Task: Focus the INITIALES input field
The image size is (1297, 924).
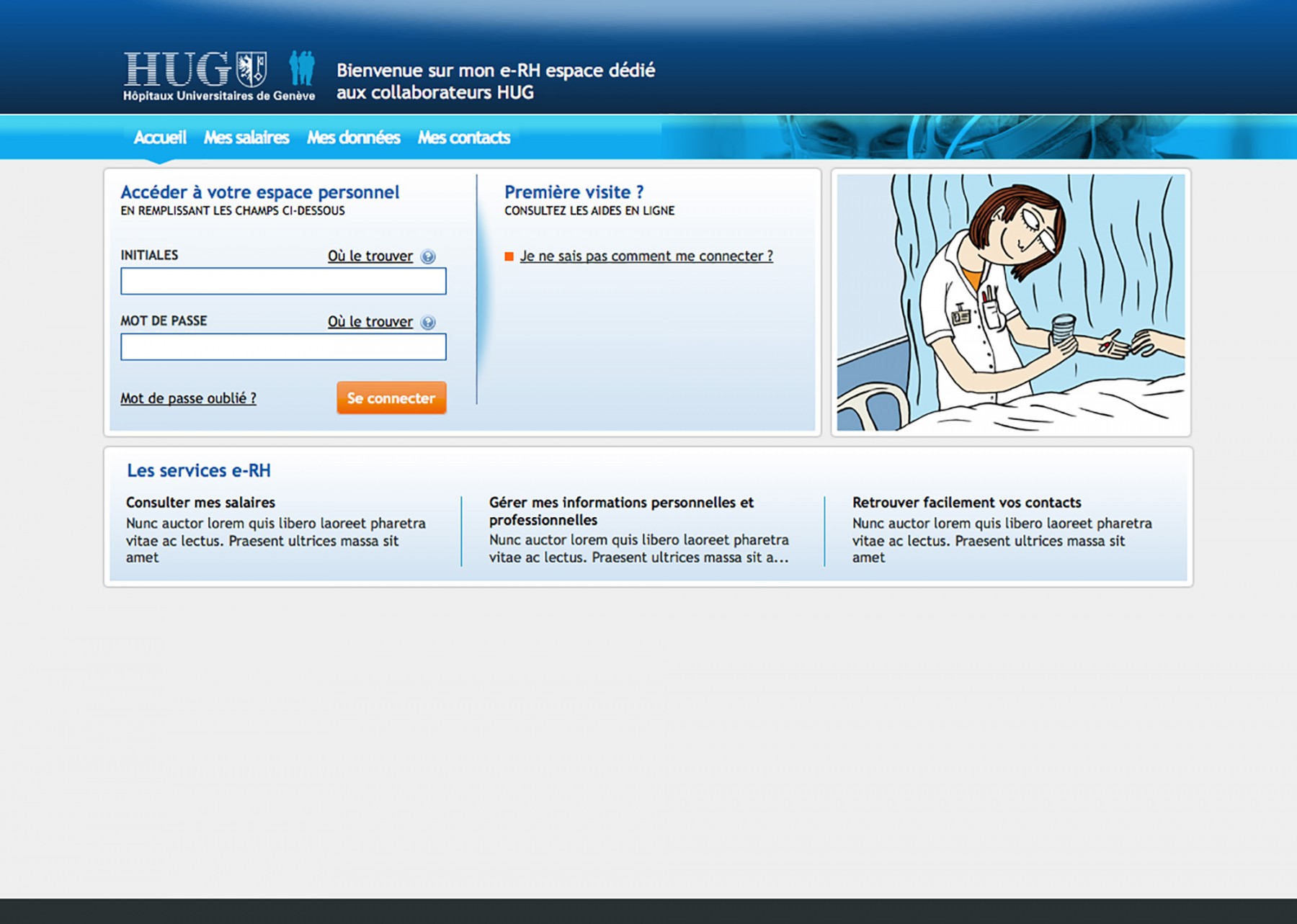Action: pyautogui.click(x=283, y=281)
